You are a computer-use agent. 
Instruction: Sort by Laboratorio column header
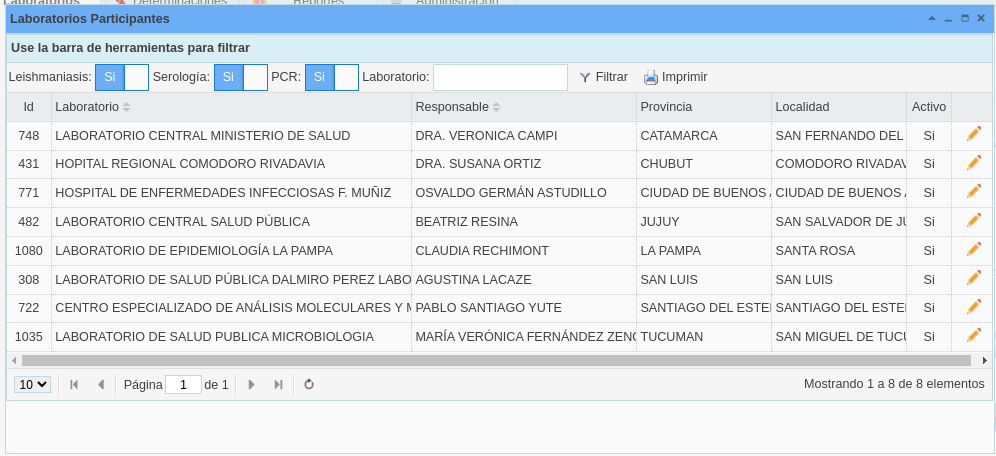click(87, 107)
